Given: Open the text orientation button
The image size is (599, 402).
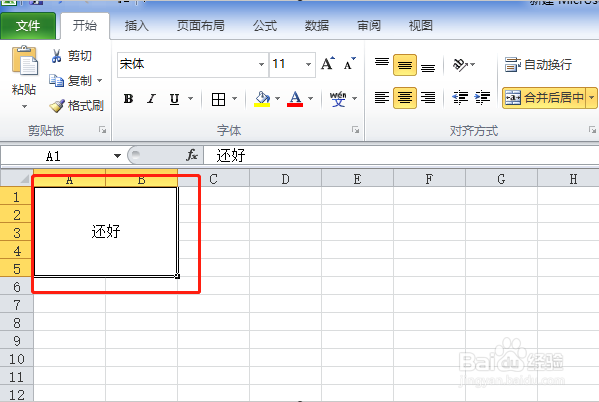Looking at the screenshot, I should coord(463,65).
